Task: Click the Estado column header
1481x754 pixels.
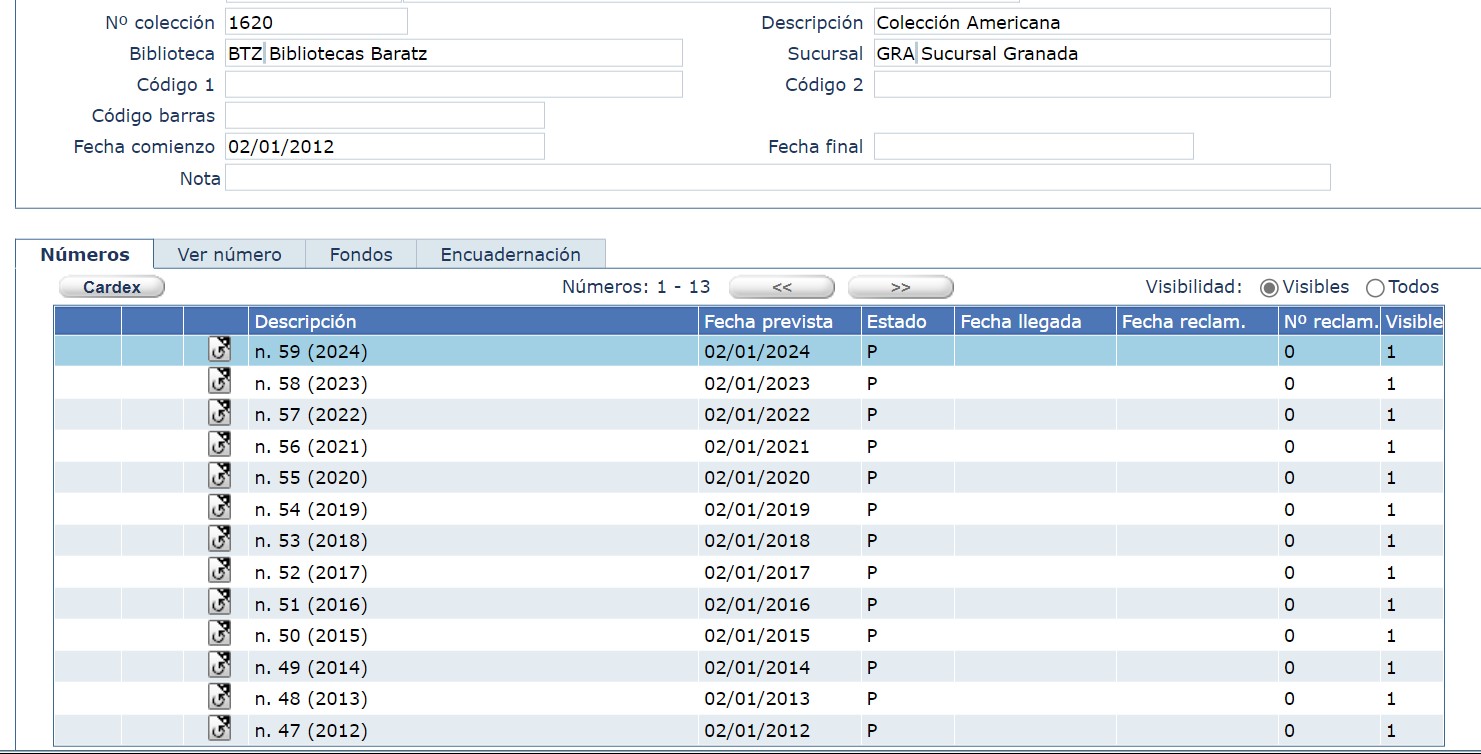Action: tap(907, 321)
